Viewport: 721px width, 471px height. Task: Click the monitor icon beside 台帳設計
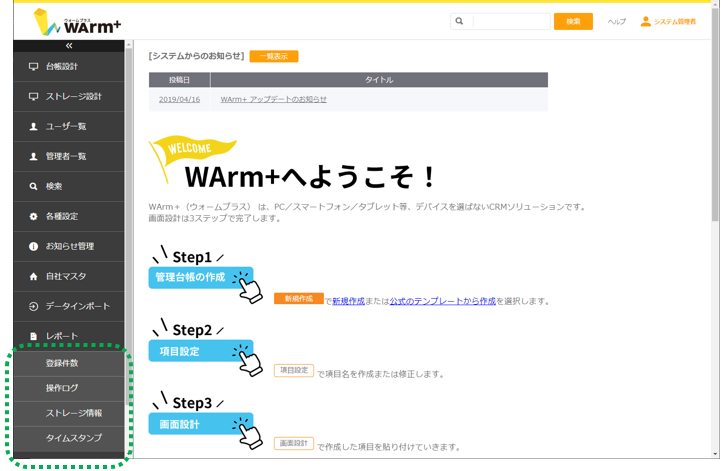tap(34, 66)
